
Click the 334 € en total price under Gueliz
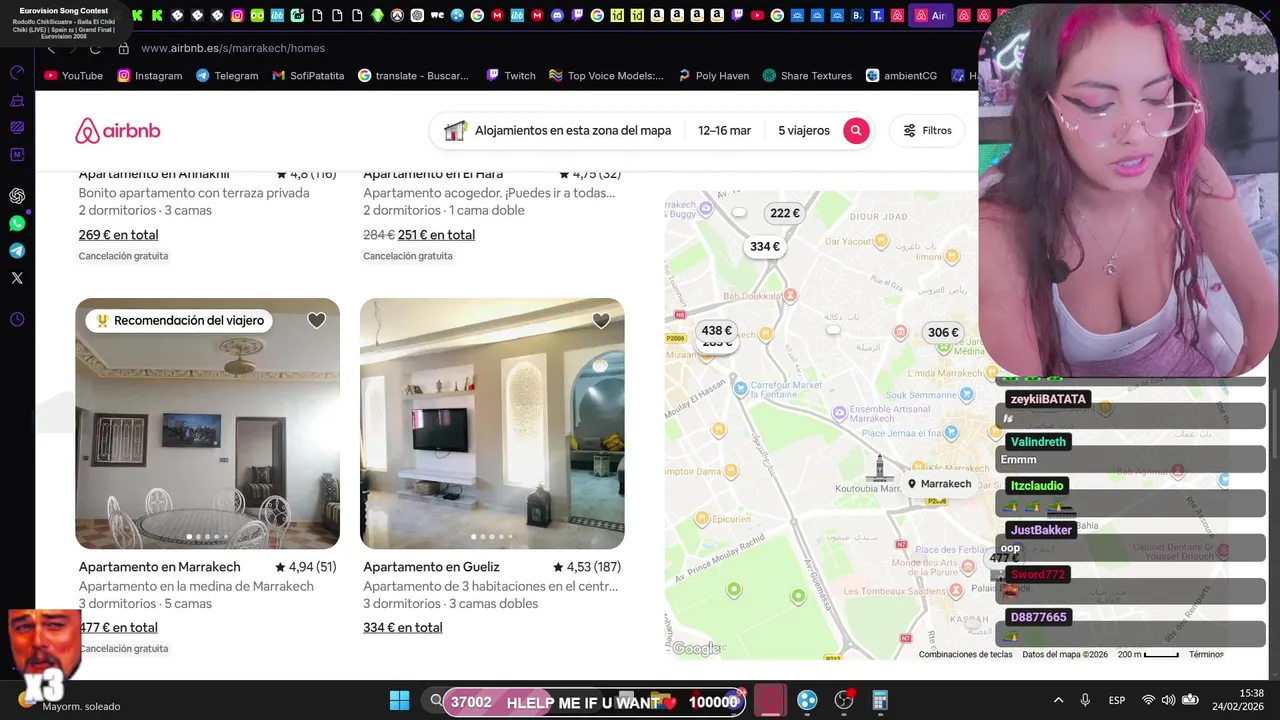403,628
